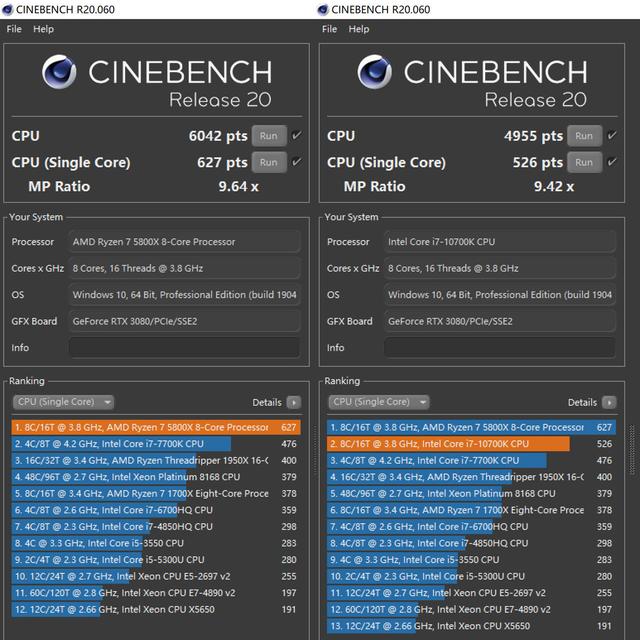The width and height of the screenshot is (640, 640).
Task: Open the ranking type dropdown in right window
Action: tap(379, 402)
